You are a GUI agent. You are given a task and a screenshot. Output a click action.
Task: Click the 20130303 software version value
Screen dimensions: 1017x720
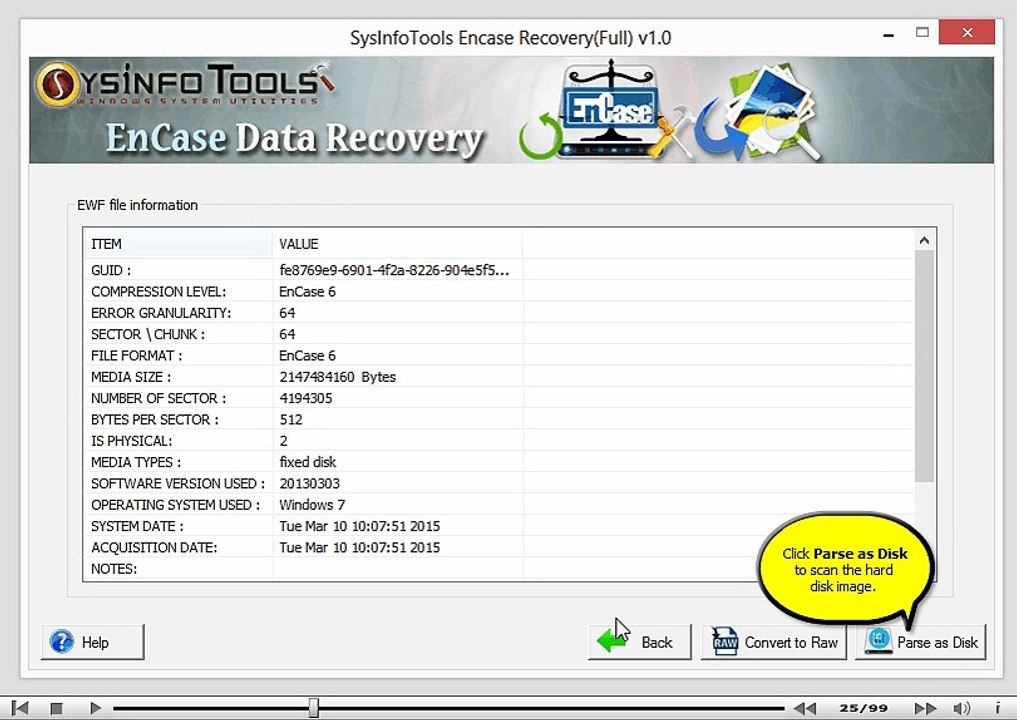click(309, 484)
